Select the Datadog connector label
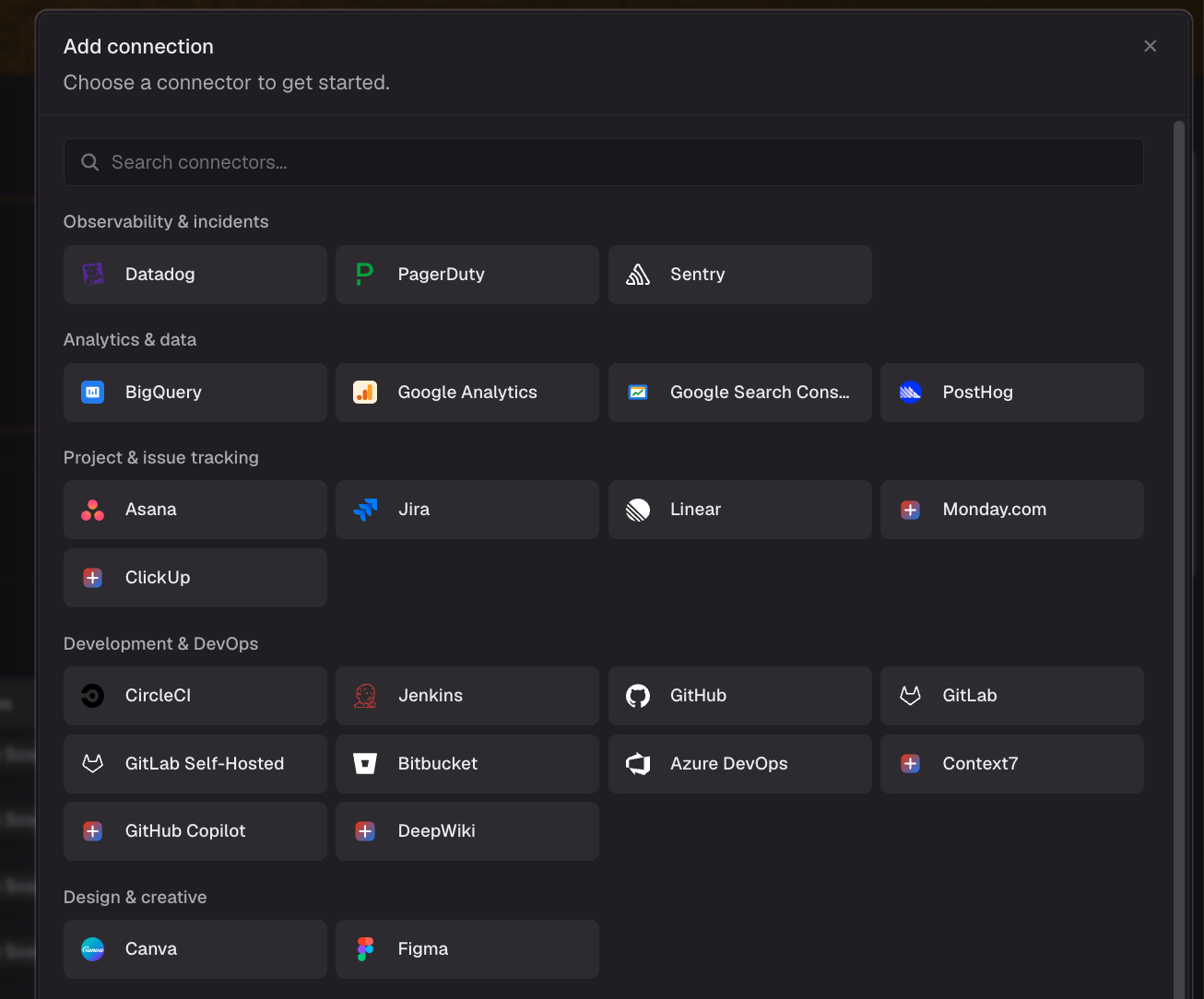1204x999 pixels. 160,275
